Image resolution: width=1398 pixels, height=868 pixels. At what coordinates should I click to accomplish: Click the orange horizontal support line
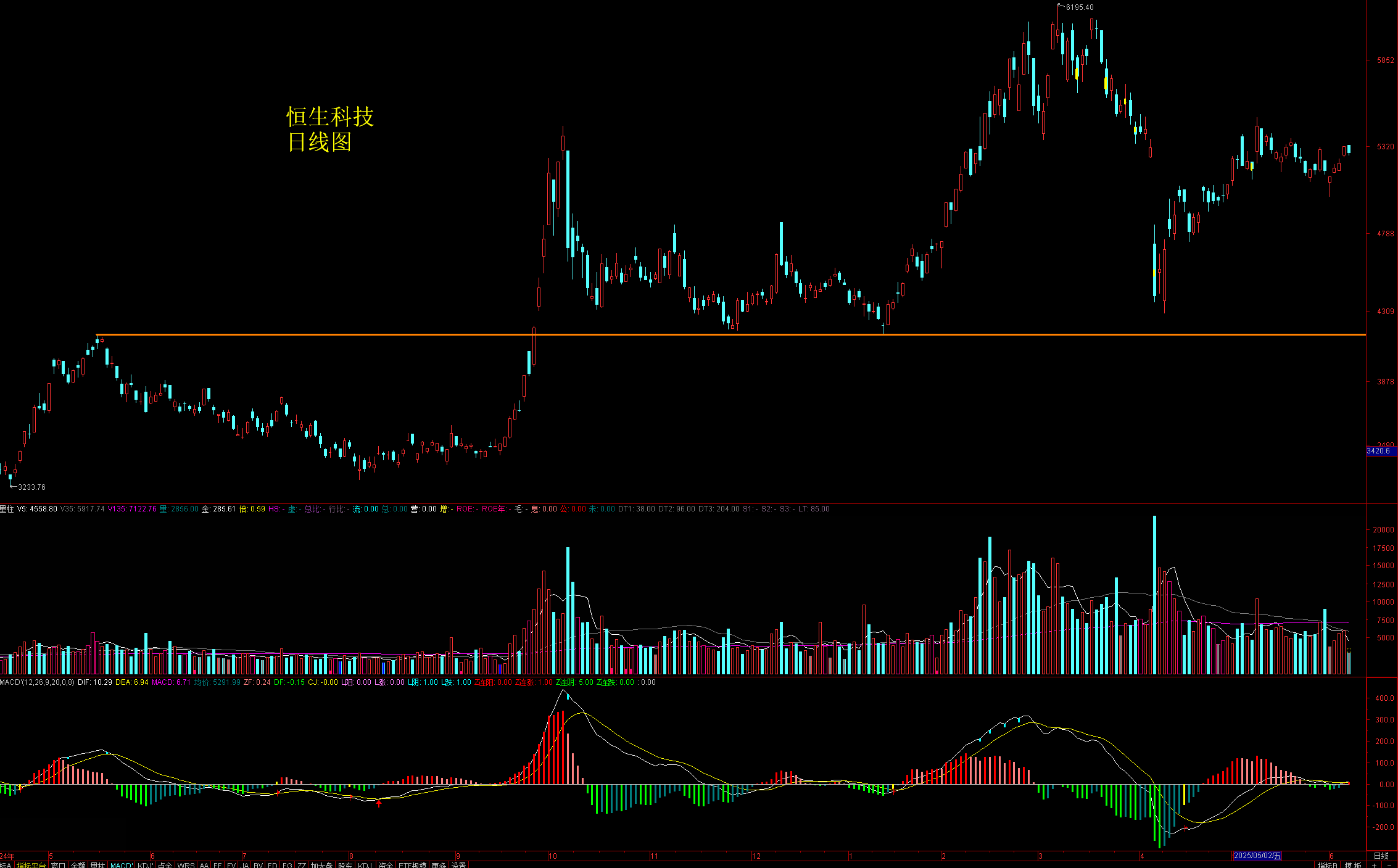pos(731,335)
